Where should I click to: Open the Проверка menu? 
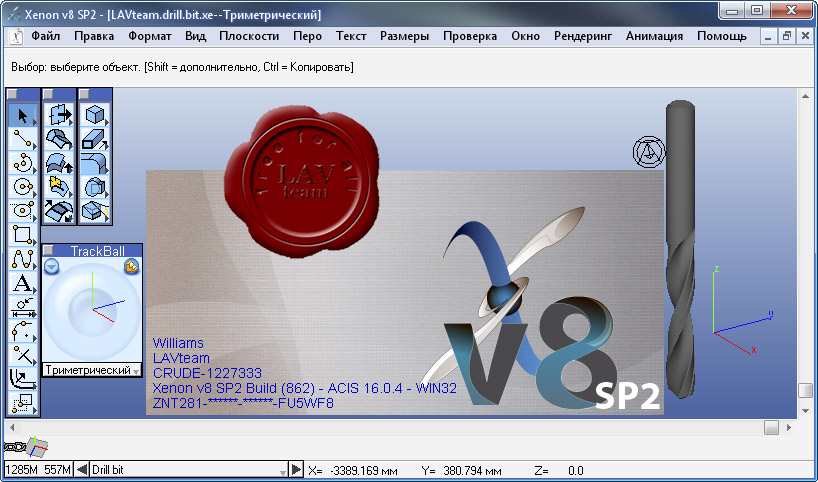pos(470,37)
